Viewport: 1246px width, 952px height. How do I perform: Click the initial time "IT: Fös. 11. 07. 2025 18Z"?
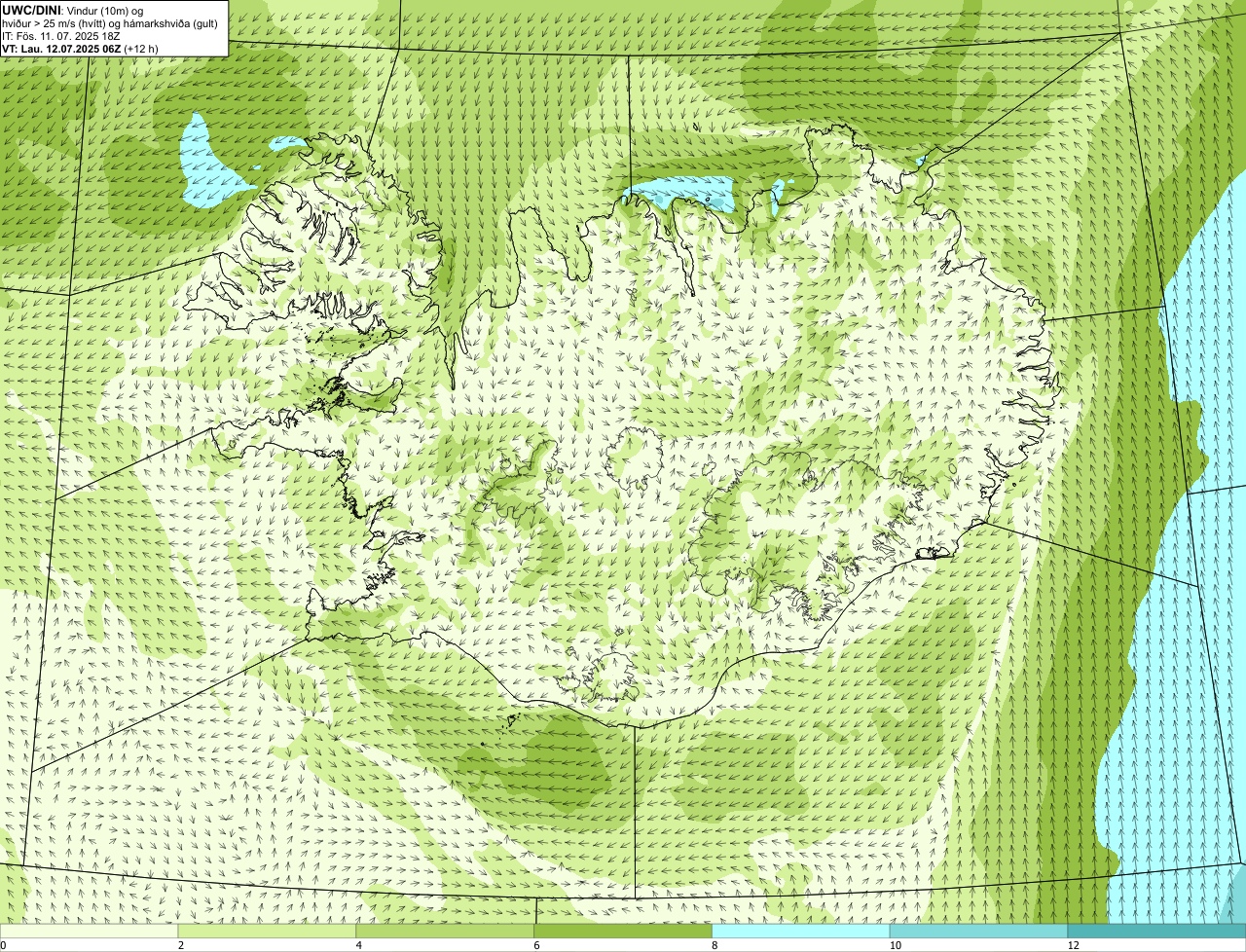tap(61, 35)
